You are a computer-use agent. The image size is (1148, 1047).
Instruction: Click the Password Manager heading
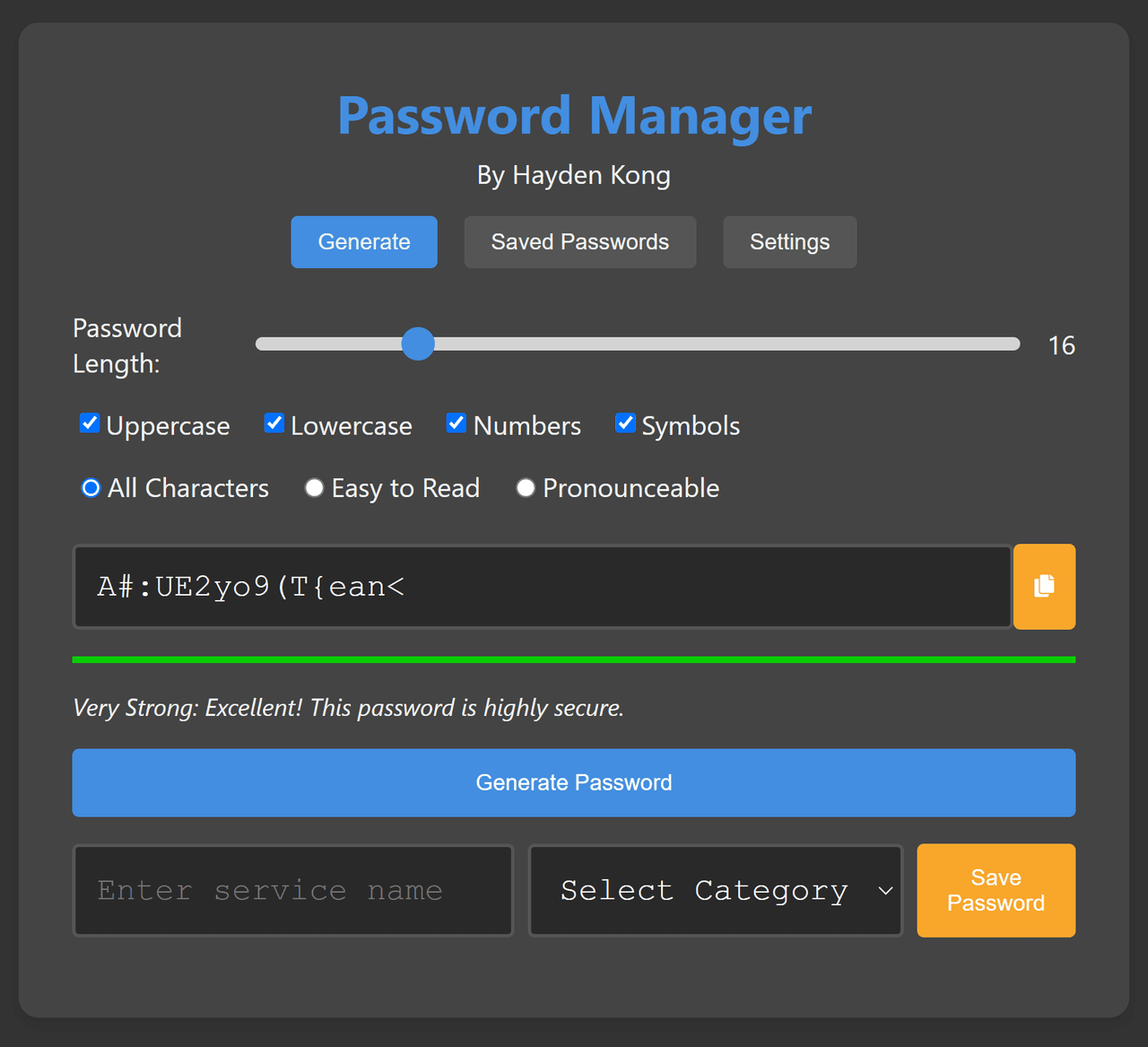(574, 116)
